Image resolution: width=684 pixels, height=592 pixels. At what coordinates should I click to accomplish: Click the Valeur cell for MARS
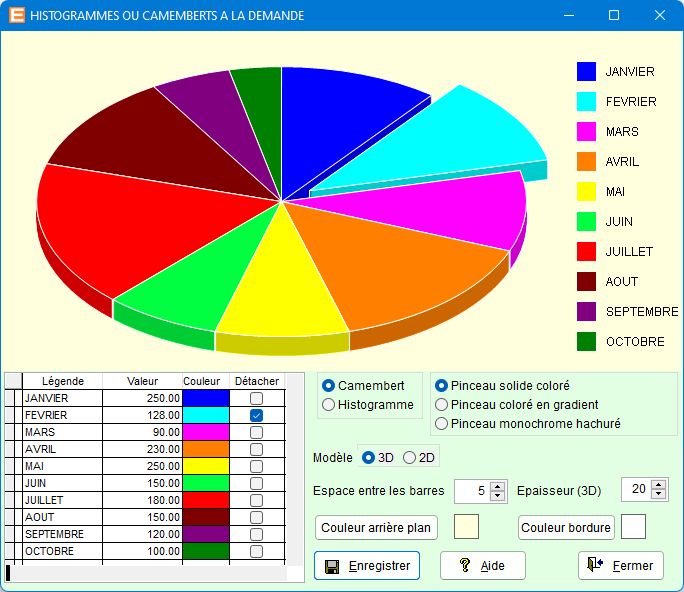(143, 432)
